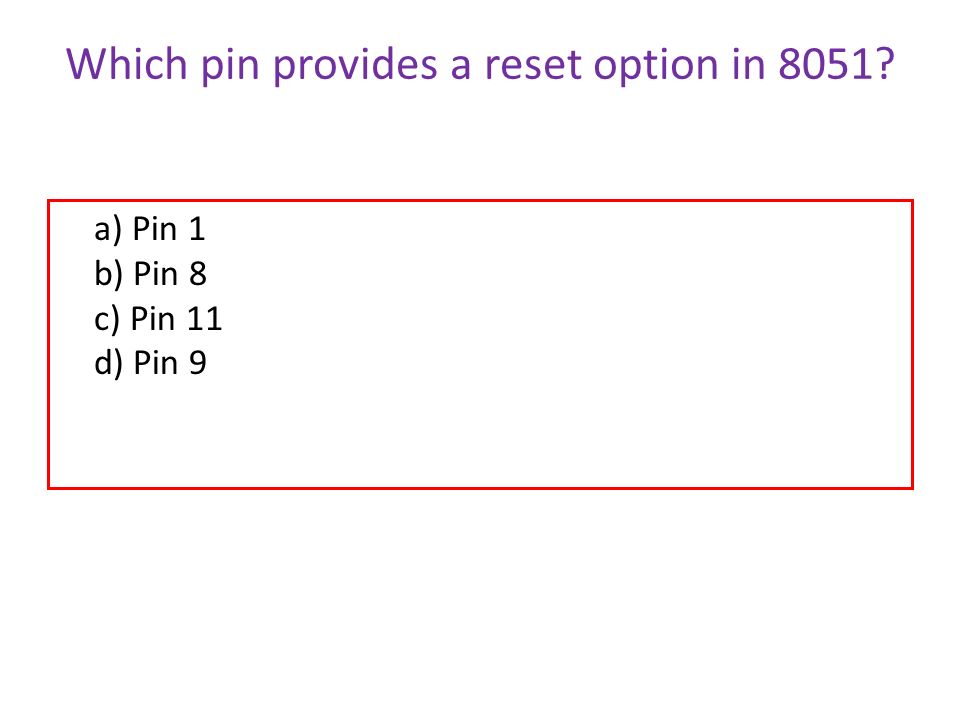Click the word "reset" in the question

pyautogui.click(x=531, y=65)
